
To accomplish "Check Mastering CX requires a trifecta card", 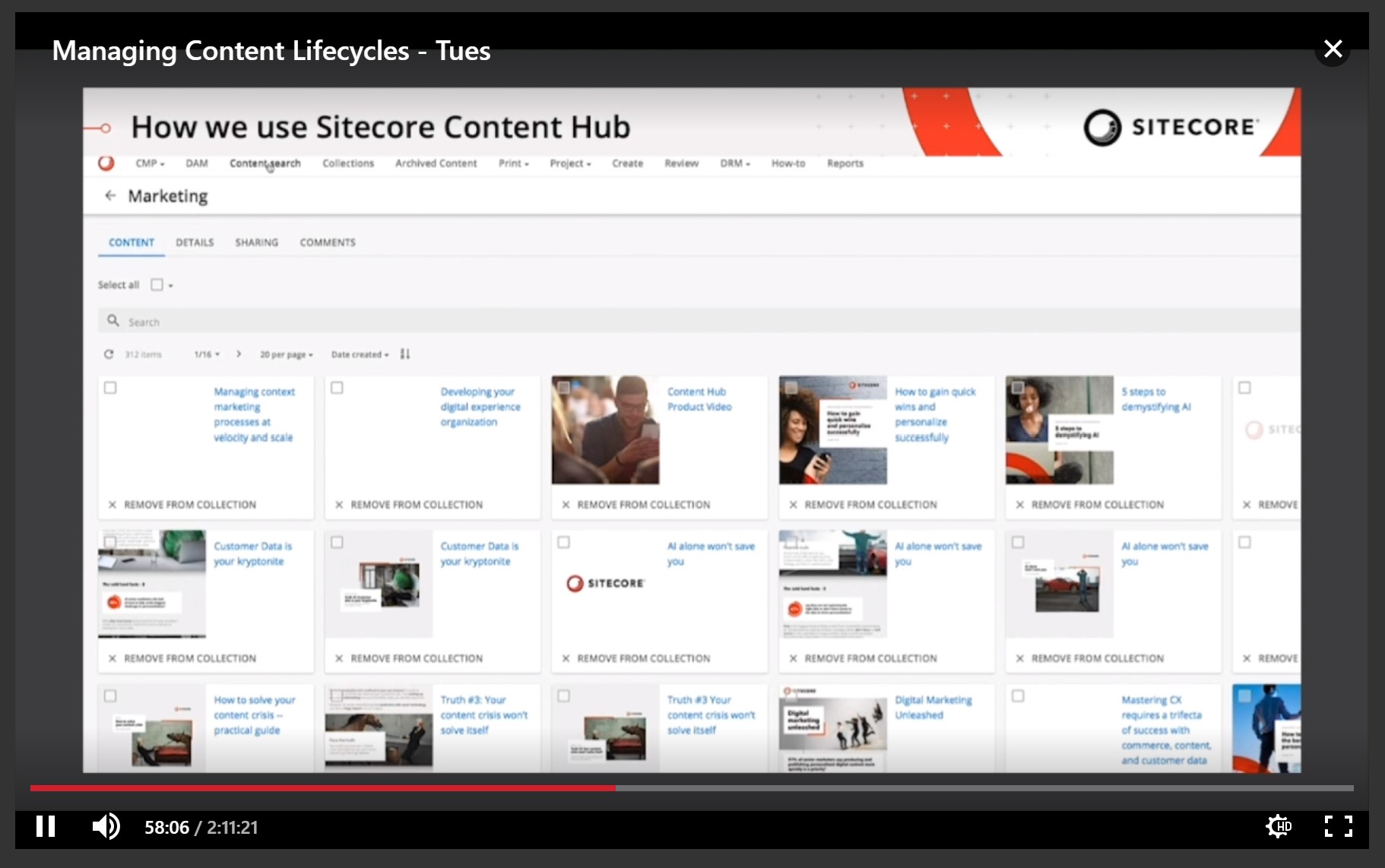I will click(1018, 696).
